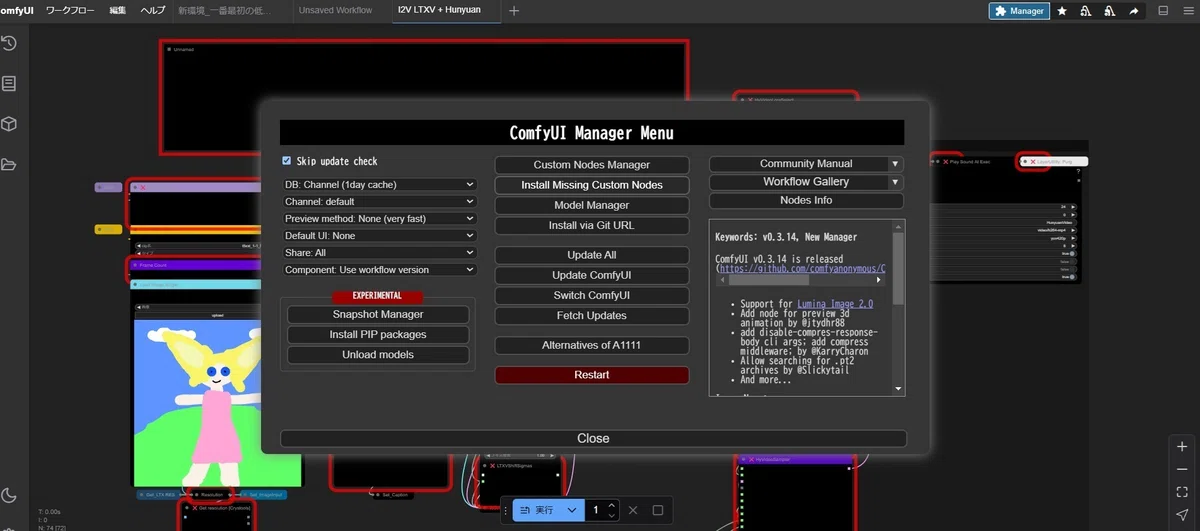Viewport: 1200px width, 531px height.
Task: Zoom in with the canvas plus icon
Action: point(1182,447)
